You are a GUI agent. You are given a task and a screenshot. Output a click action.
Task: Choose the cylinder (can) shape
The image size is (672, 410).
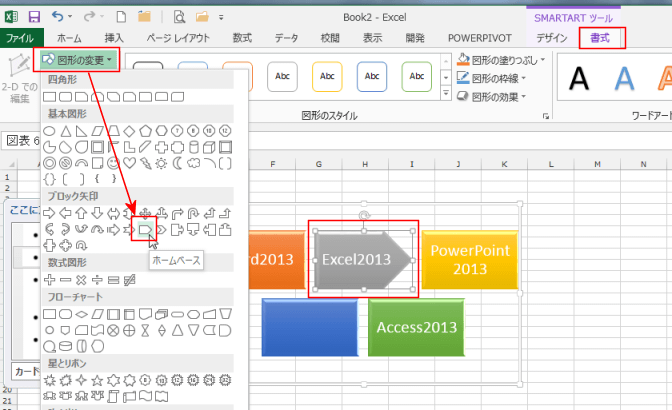[x=193, y=147]
